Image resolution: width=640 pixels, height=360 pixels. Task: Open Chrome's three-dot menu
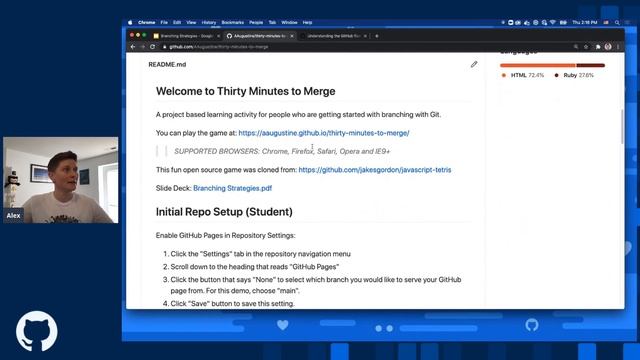618,47
